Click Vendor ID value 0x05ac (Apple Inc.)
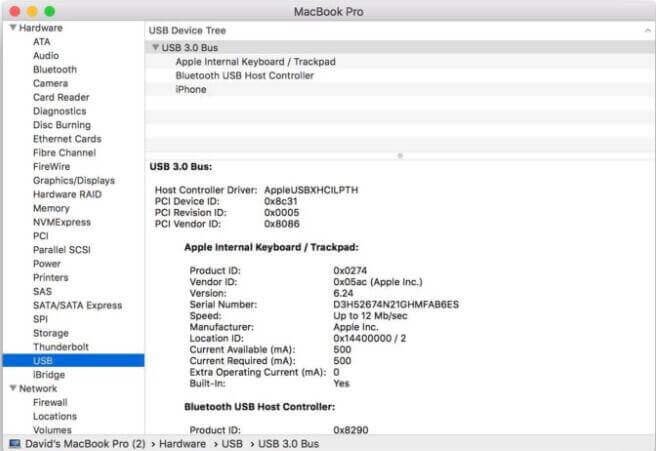 (378, 282)
